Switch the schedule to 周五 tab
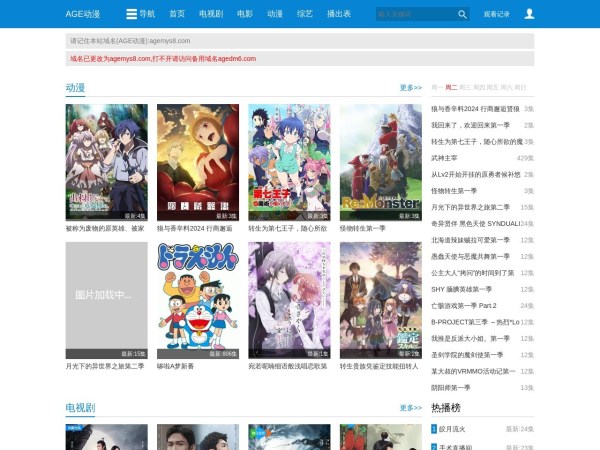 (493, 88)
